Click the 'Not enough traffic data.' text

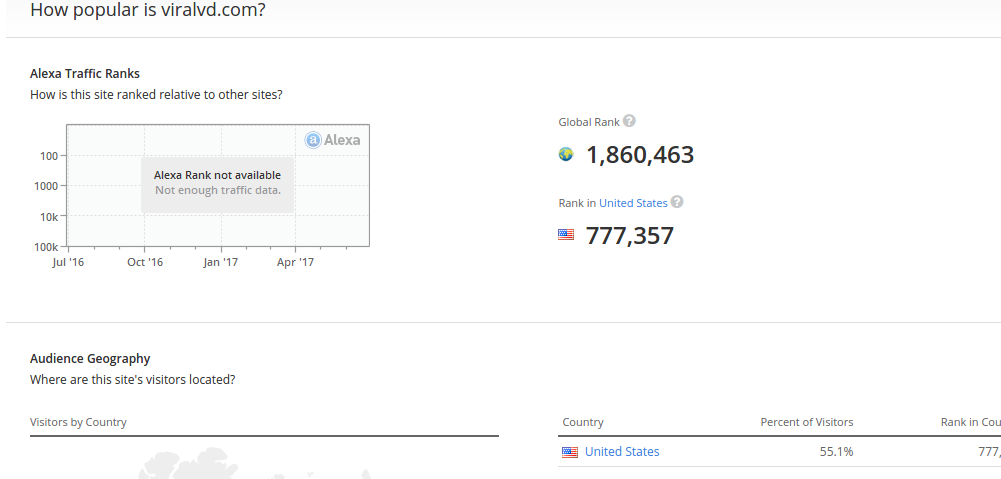218,190
